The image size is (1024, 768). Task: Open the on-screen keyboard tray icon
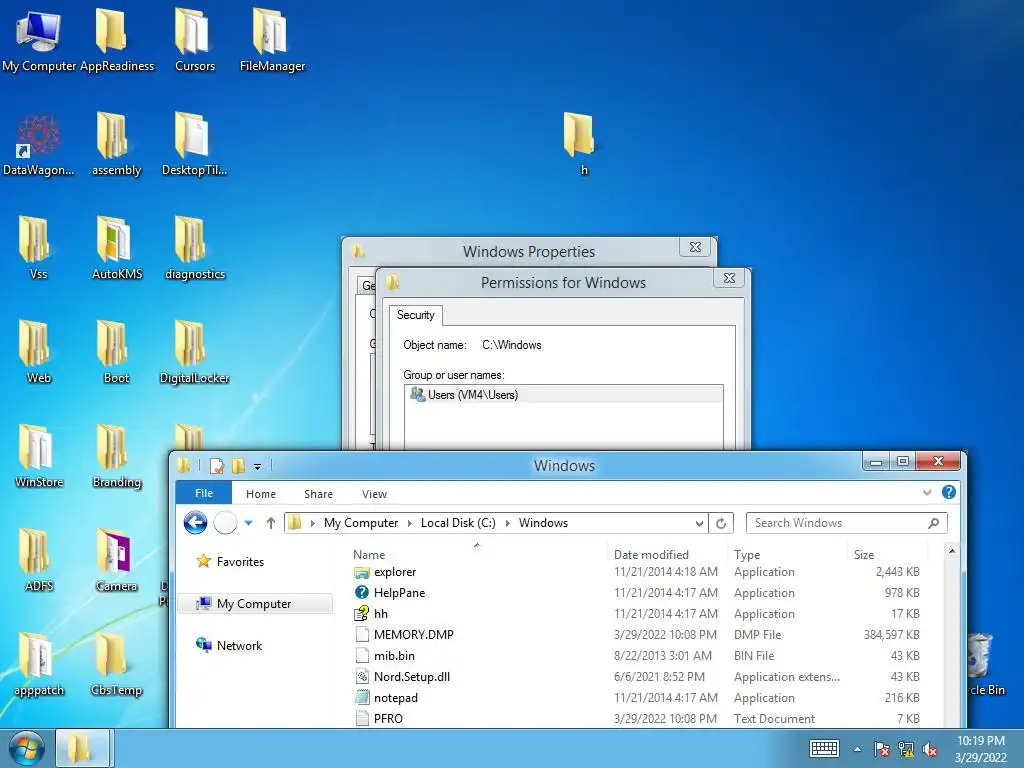[824, 748]
